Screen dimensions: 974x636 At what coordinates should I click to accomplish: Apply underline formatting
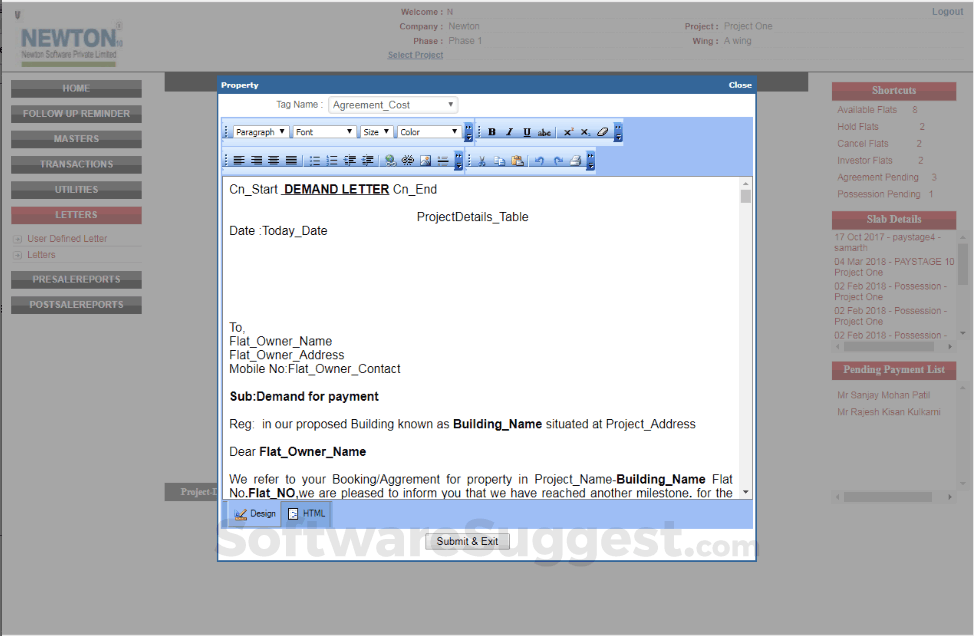point(525,132)
